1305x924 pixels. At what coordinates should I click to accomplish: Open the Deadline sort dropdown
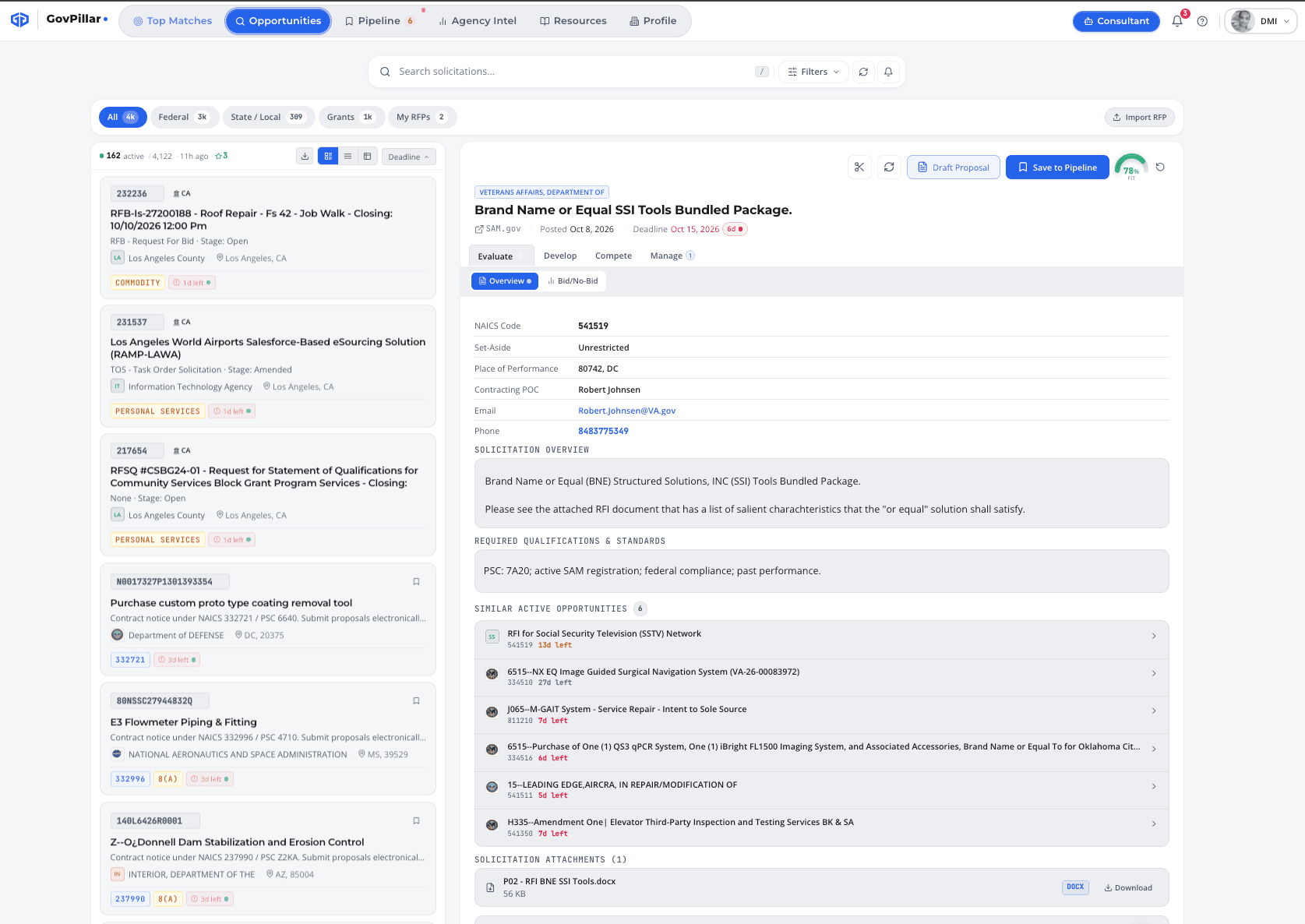408,157
